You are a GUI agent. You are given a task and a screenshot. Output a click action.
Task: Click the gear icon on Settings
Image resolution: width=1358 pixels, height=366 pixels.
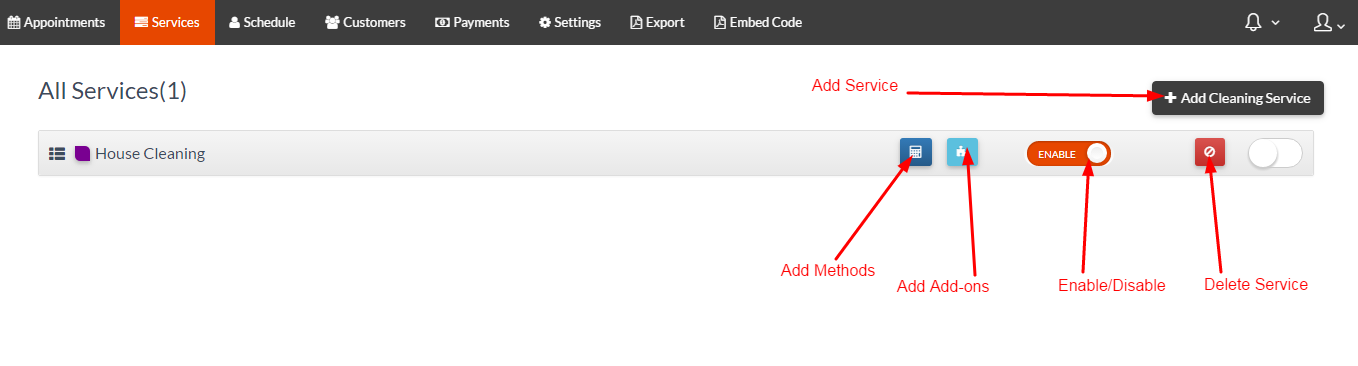(x=545, y=22)
